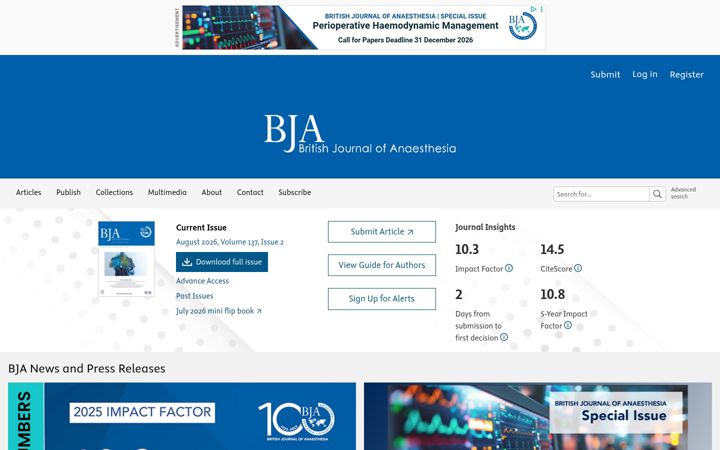Focus the Search for... input field
720x450 pixels.
[601, 194]
